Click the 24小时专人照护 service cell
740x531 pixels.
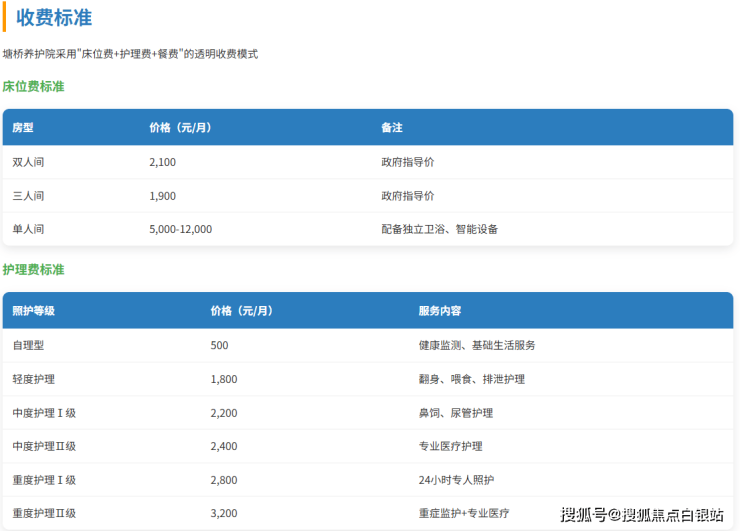(x=455, y=480)
